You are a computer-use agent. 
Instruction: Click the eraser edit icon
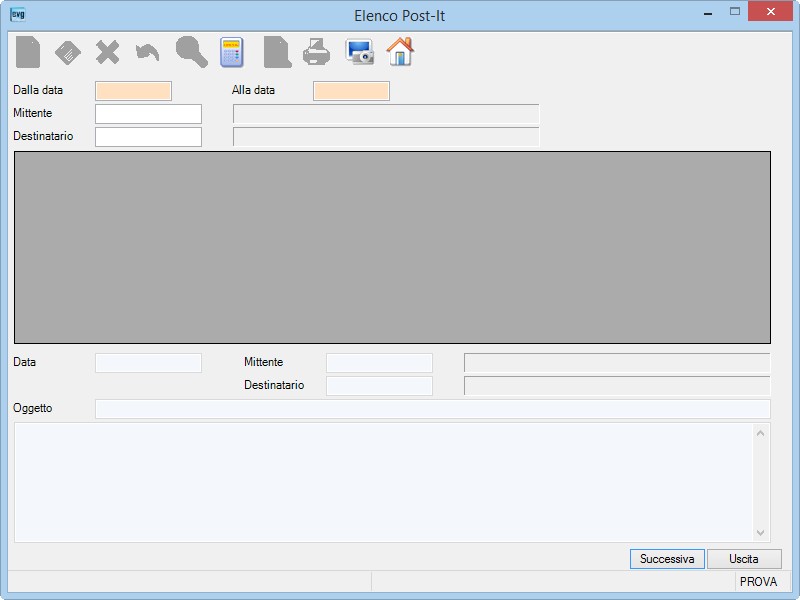coord(67,53)
